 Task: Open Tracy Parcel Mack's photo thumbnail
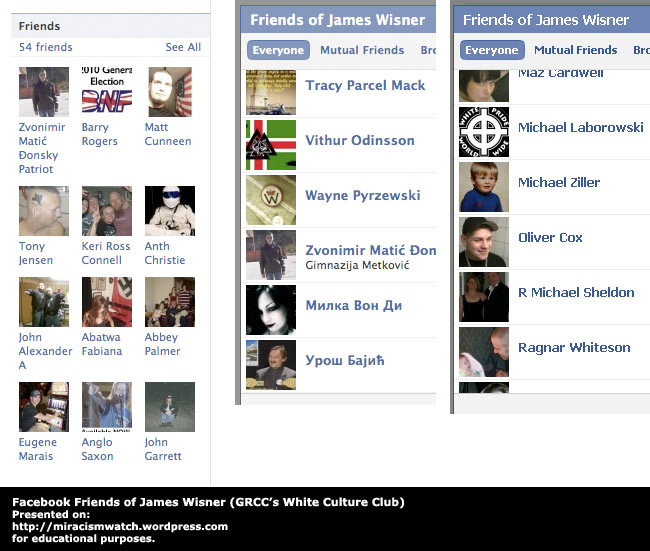(x=271, y=92)
